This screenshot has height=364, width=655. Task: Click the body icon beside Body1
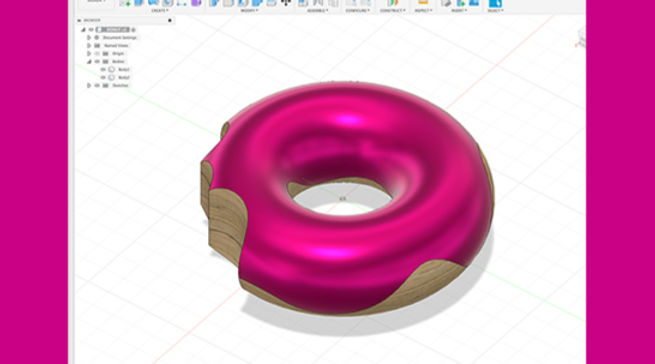click(x=112, y=69)
